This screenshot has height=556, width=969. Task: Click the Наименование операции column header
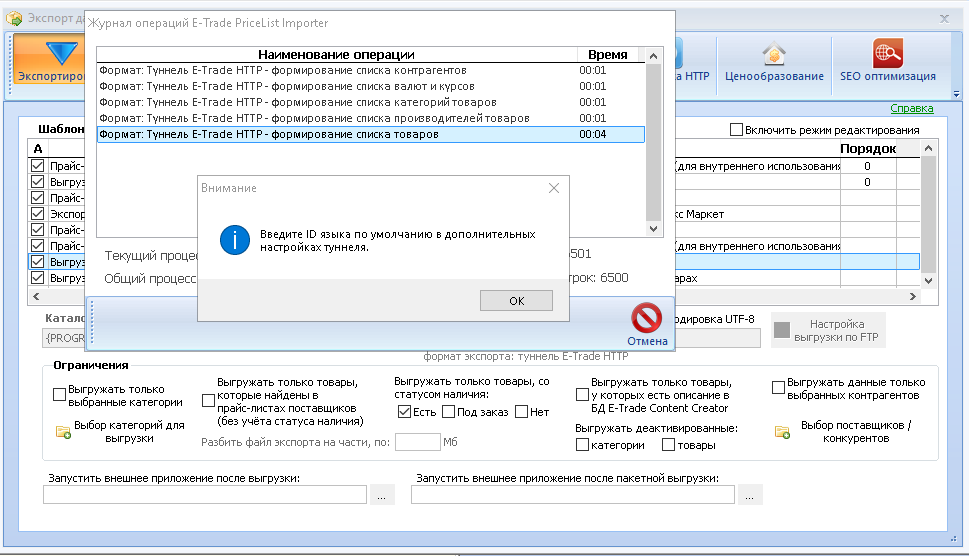pos(337,54)
